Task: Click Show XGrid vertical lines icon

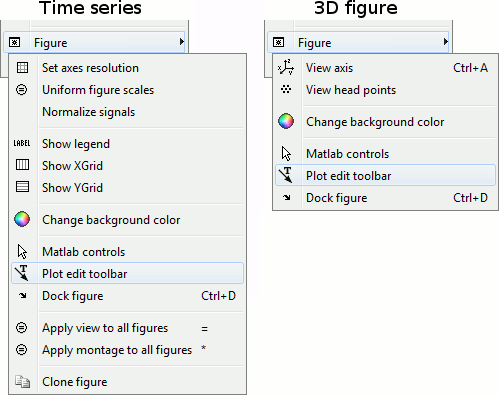Action: point(22,165)
